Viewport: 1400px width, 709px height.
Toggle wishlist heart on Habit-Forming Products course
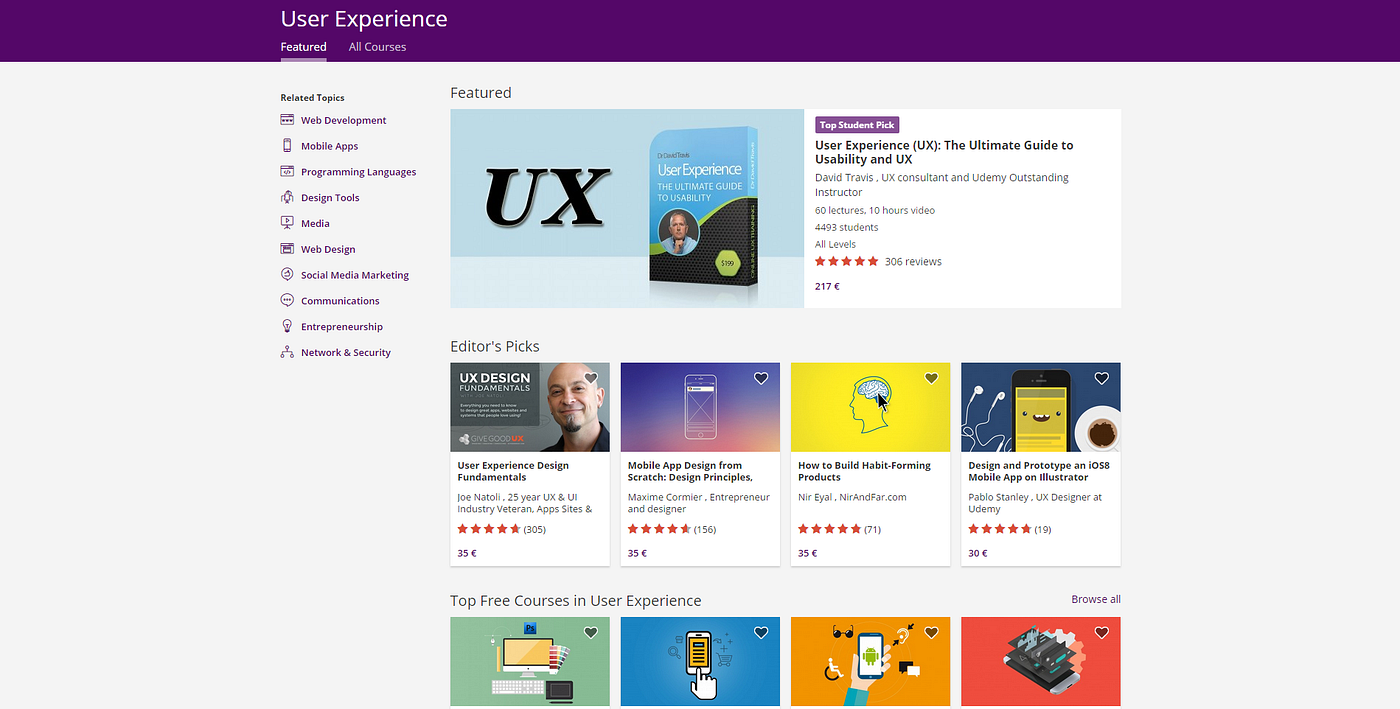point(931,378)
